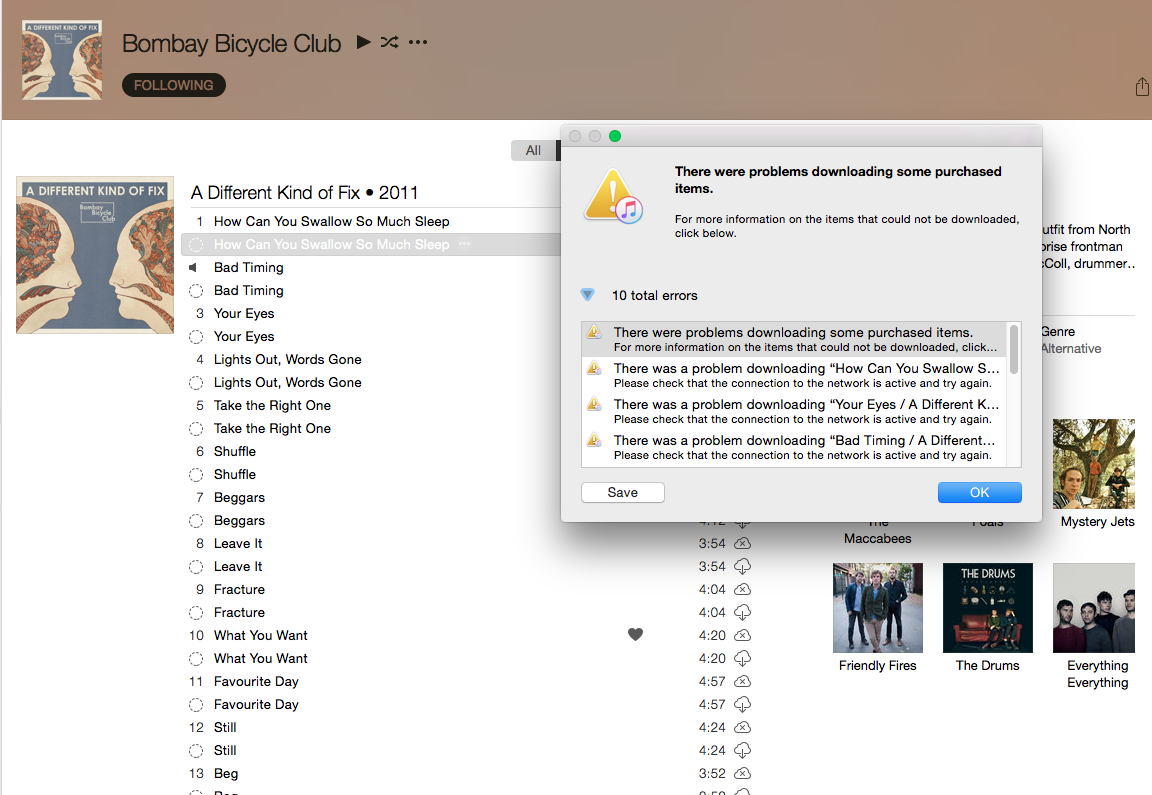Open The Drums artist thumbnail
1152x795 pixels.
click(x=987, y=608)
